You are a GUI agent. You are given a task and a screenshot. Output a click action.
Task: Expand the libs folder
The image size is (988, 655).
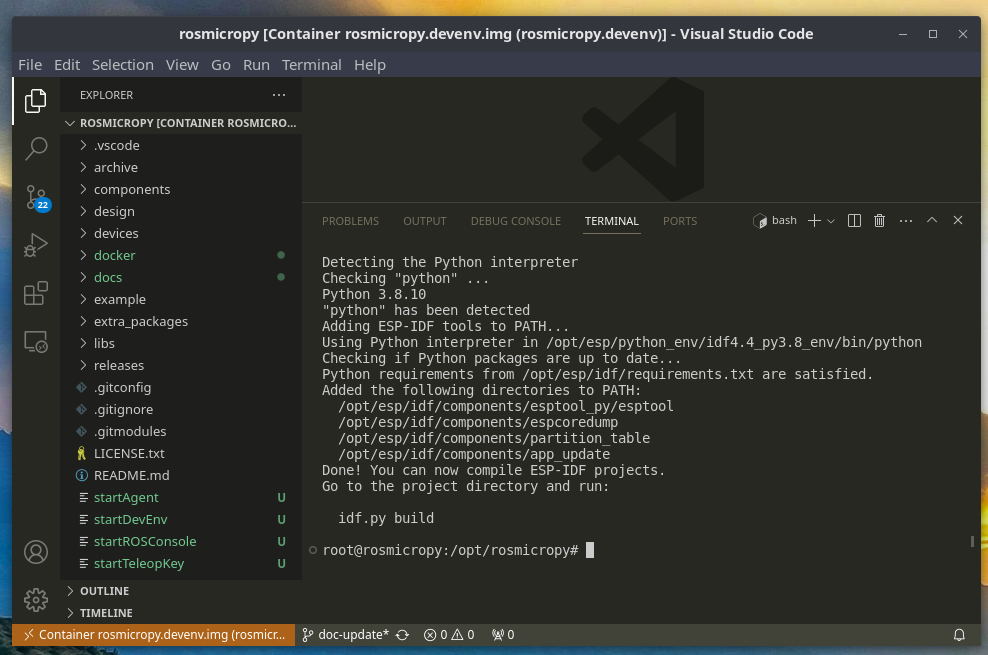(181, 344)
